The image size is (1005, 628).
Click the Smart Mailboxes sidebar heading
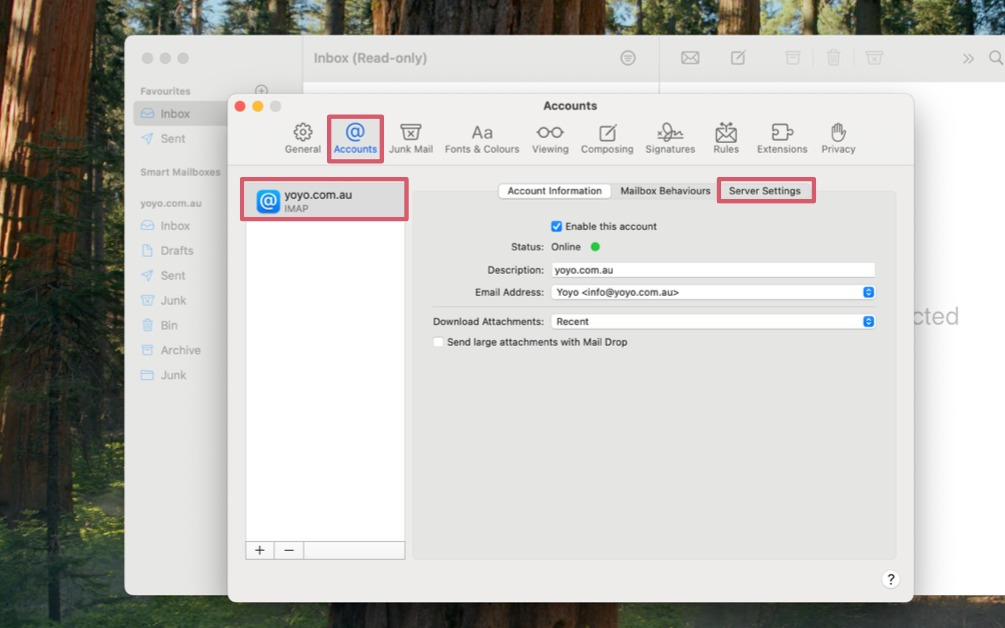tap(180, 172)
